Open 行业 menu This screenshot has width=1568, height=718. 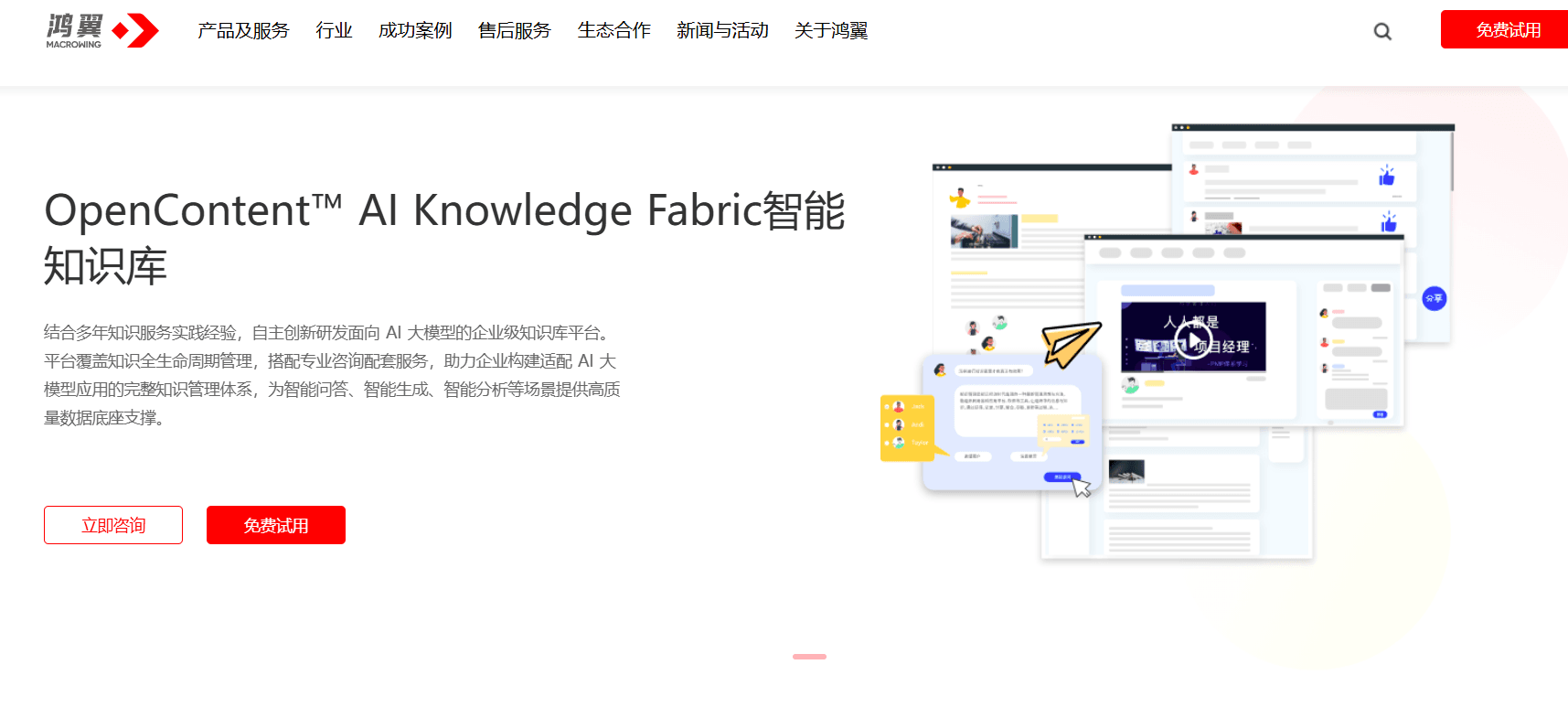click(x=334, y=30)
